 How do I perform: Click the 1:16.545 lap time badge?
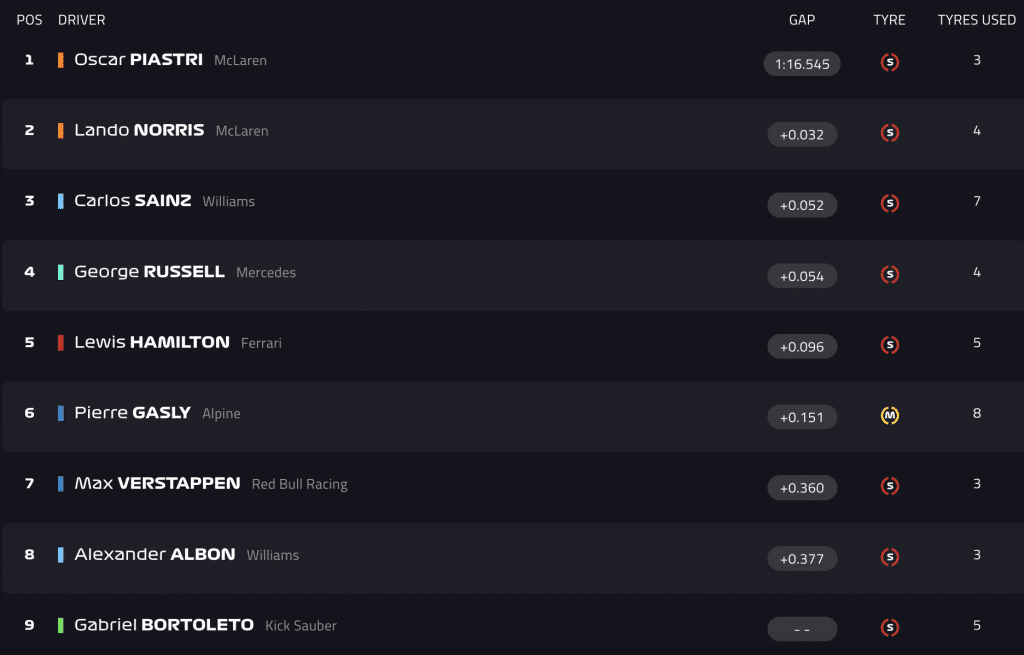pyautogui.click(x=802, y=64)
